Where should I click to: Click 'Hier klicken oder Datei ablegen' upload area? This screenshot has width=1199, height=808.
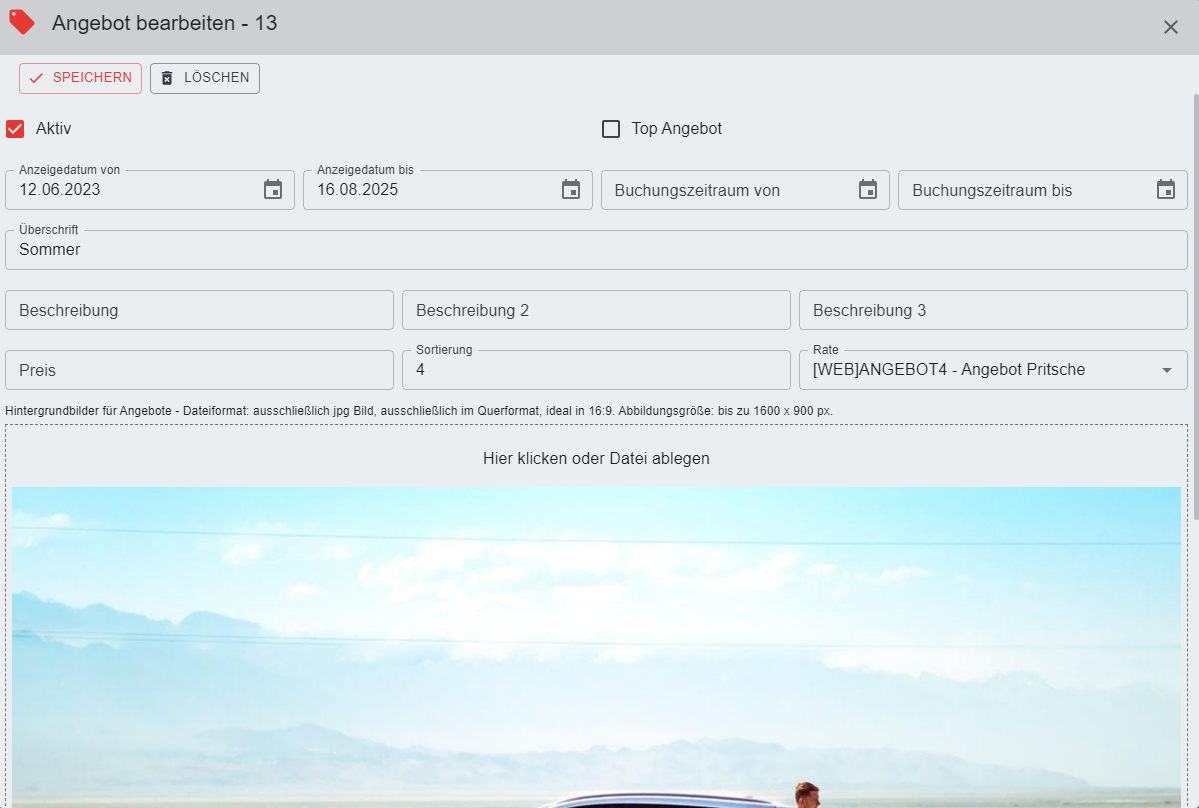point(596,459)
